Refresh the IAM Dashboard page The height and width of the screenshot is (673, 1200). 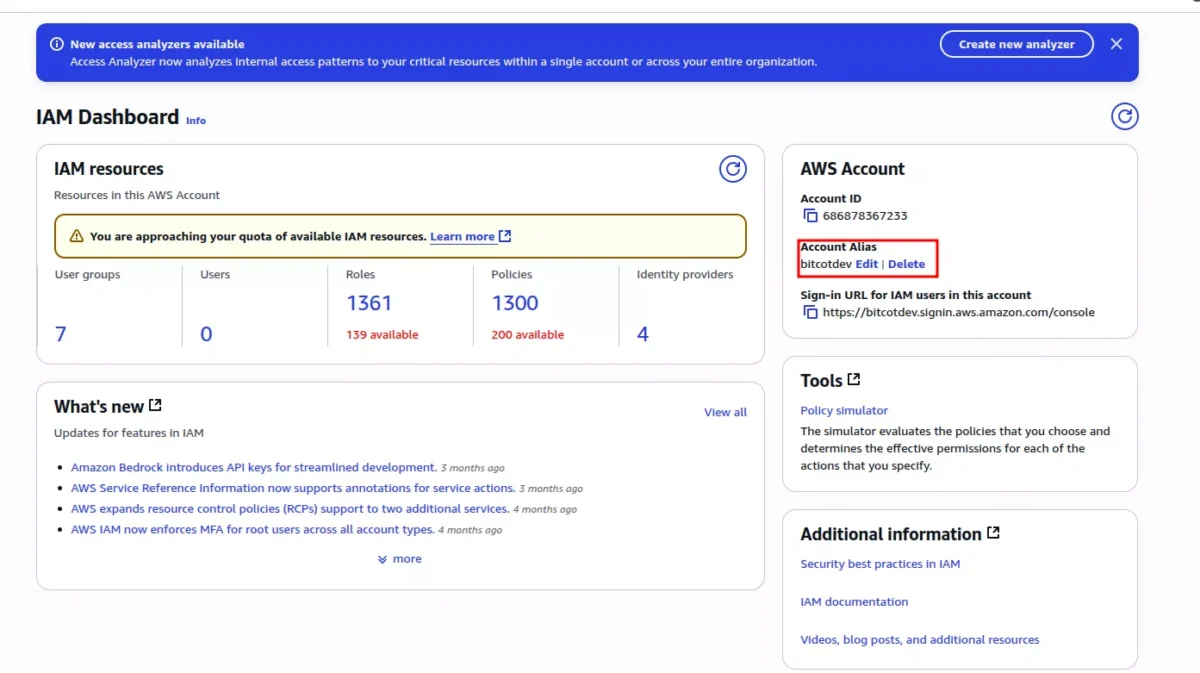1124,117
